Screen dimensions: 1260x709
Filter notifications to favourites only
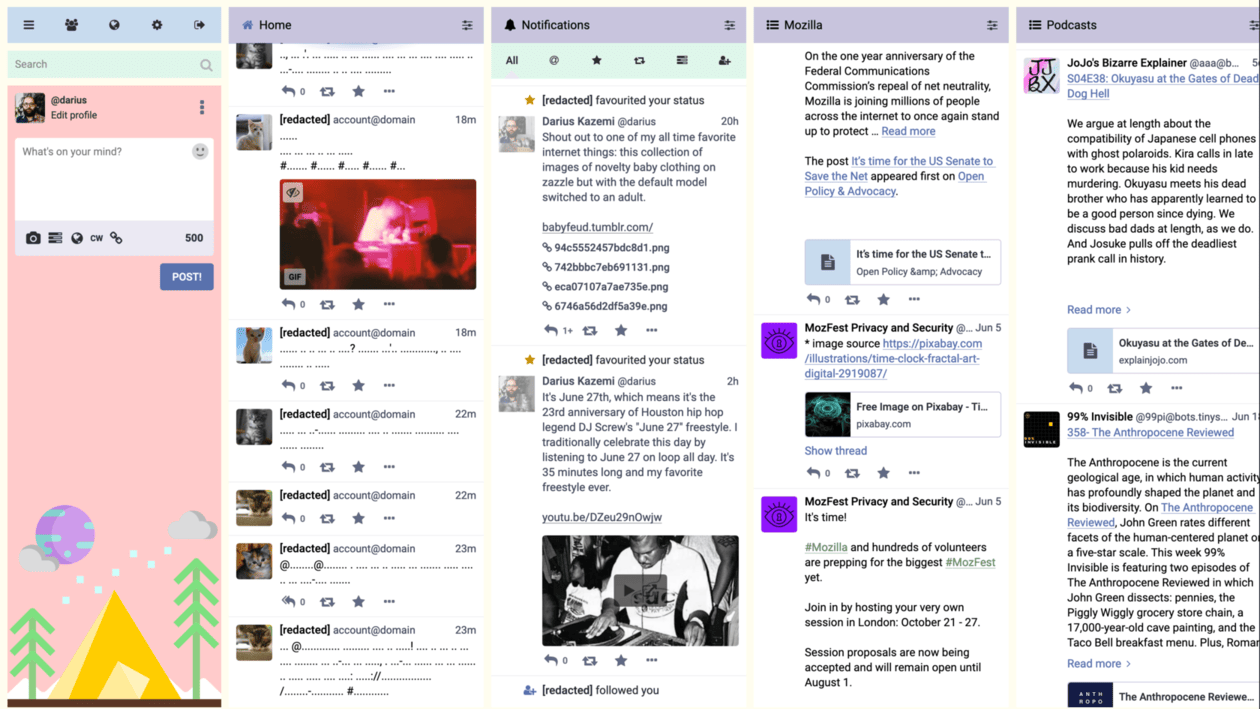click(596, 60)
